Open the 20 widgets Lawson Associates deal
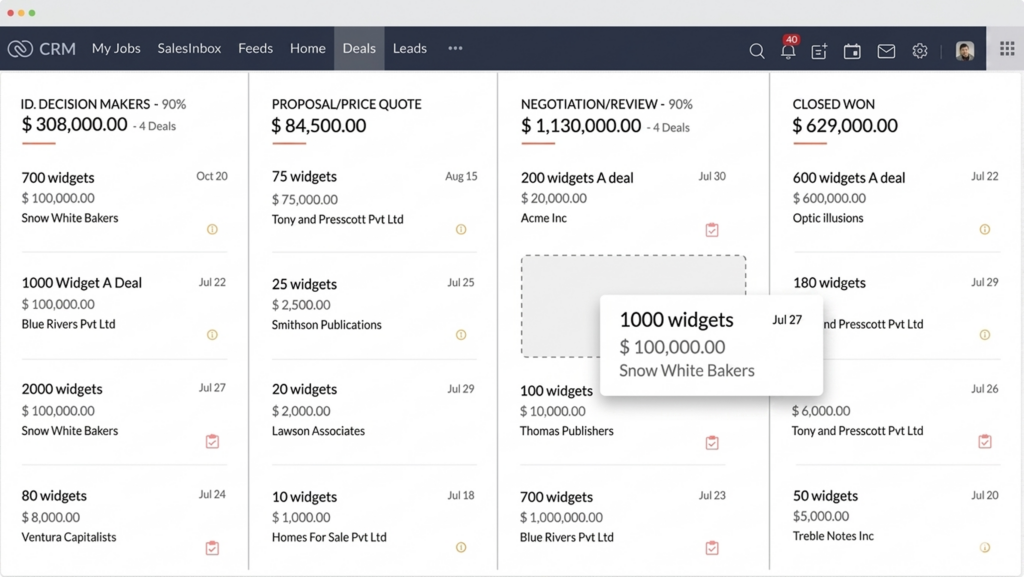Screen dimensions: 1024x577 click(x=304, y=389)
